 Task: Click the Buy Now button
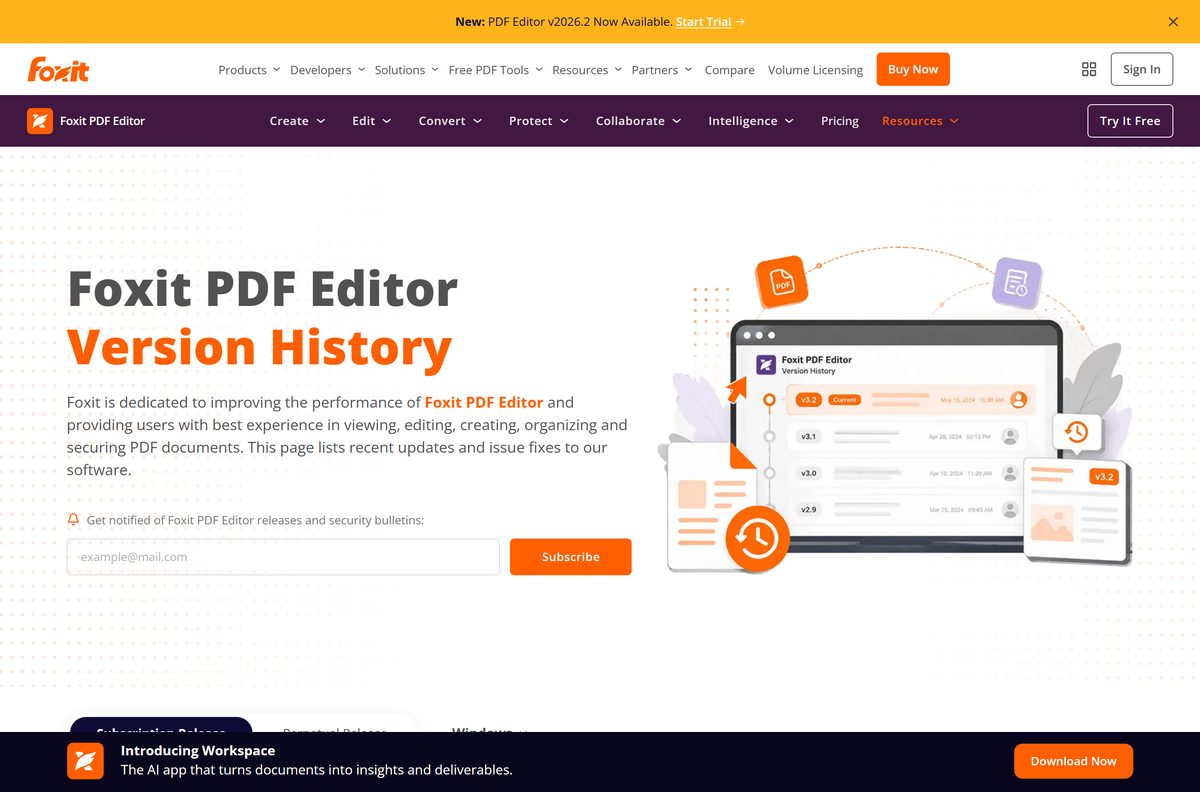tap(913, 69)
